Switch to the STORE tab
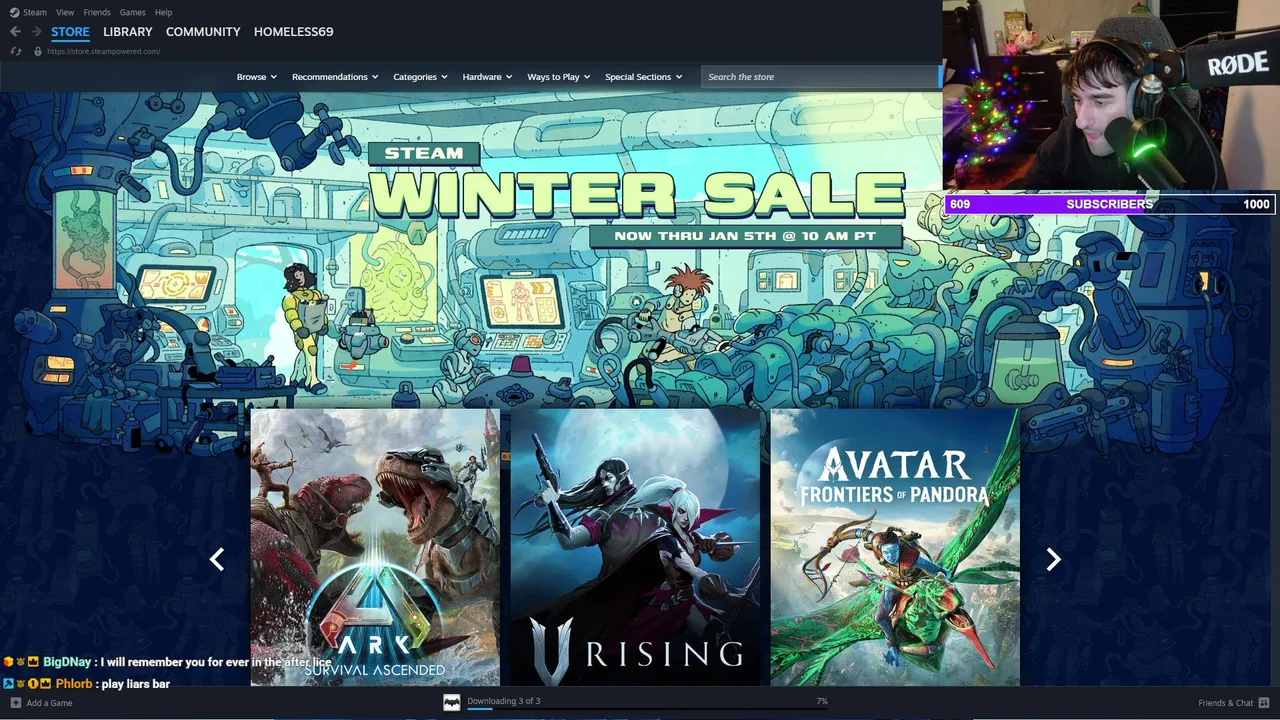The height and width of the screenshot is (720, 1280). coord(70,32)
